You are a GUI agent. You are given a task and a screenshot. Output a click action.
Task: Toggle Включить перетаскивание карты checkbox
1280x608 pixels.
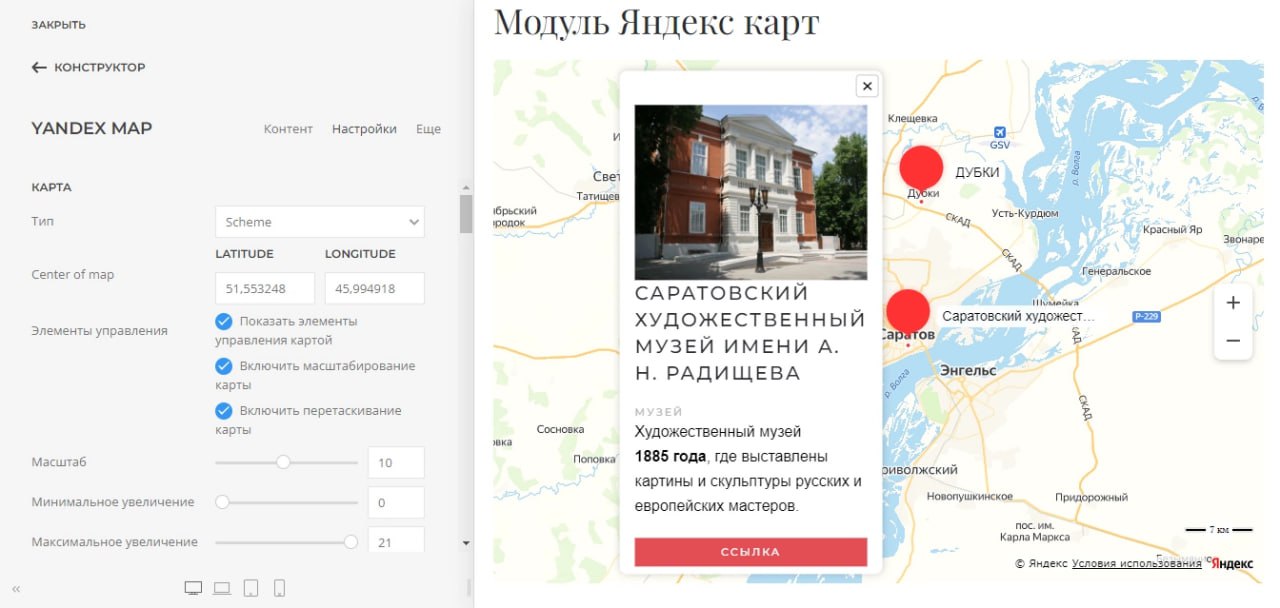coord(224,411)
